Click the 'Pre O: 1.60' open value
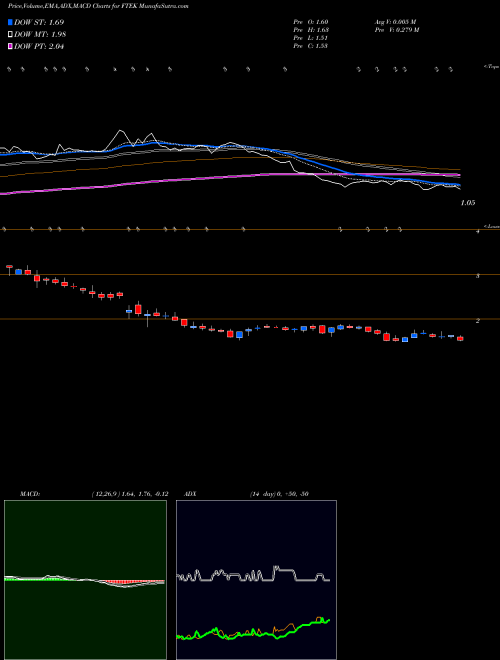 pos(311,22)
